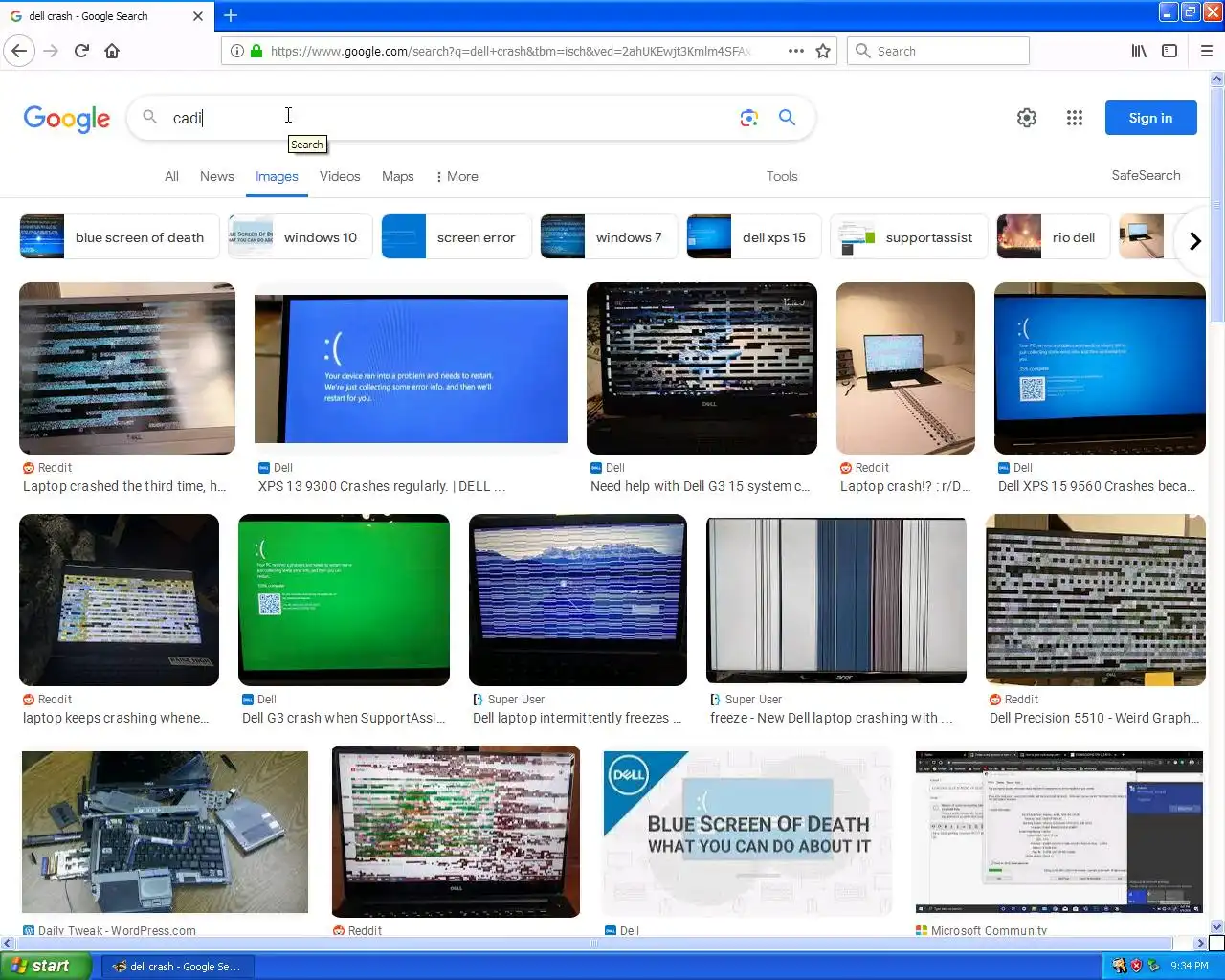Open Need help with Dell G3 15 link

(700, 486)
